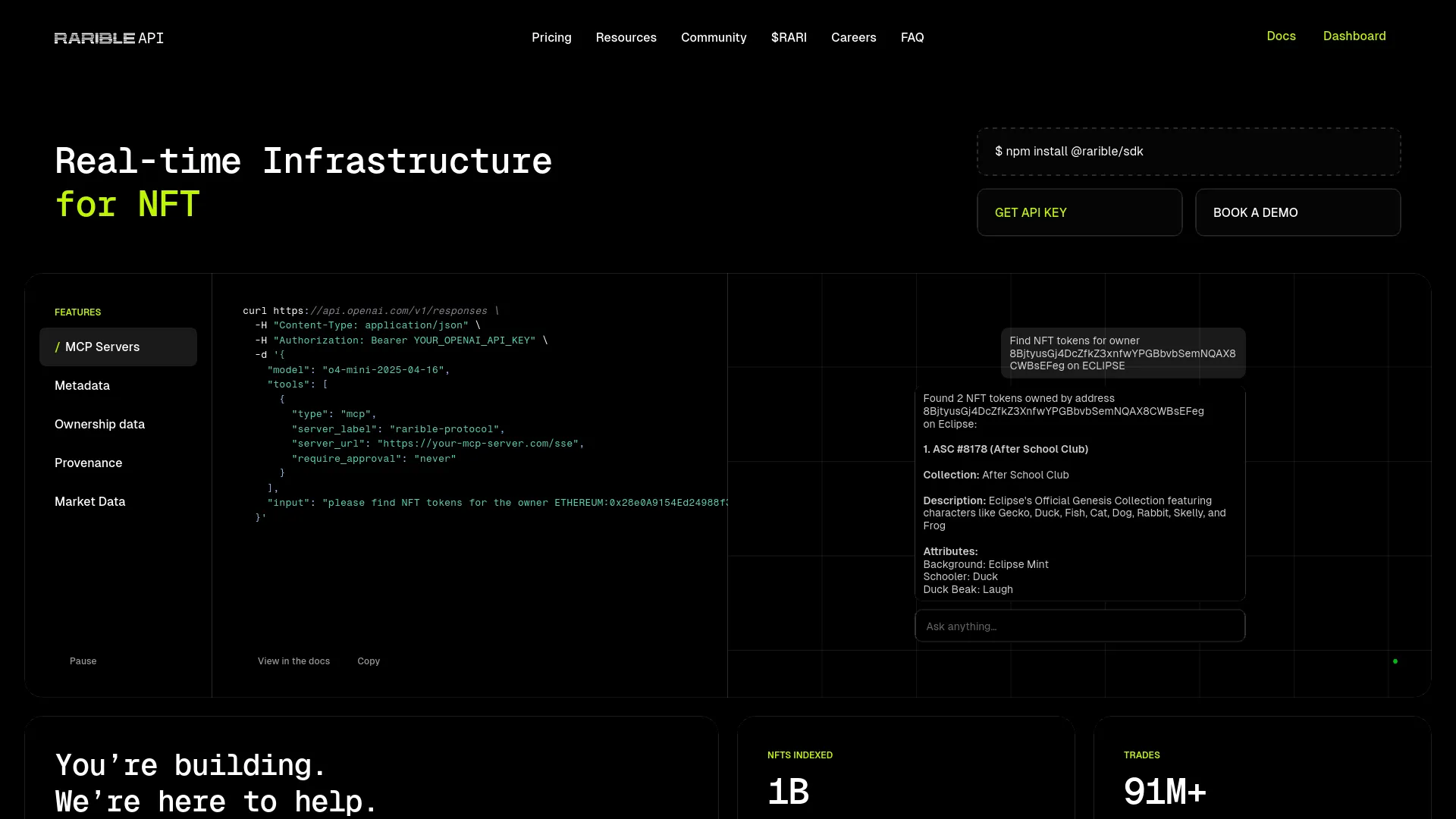Click the "server_label": "rarible-protocol" code line
This screenshot has height=819, width=1456.
(x=398, y=429)
